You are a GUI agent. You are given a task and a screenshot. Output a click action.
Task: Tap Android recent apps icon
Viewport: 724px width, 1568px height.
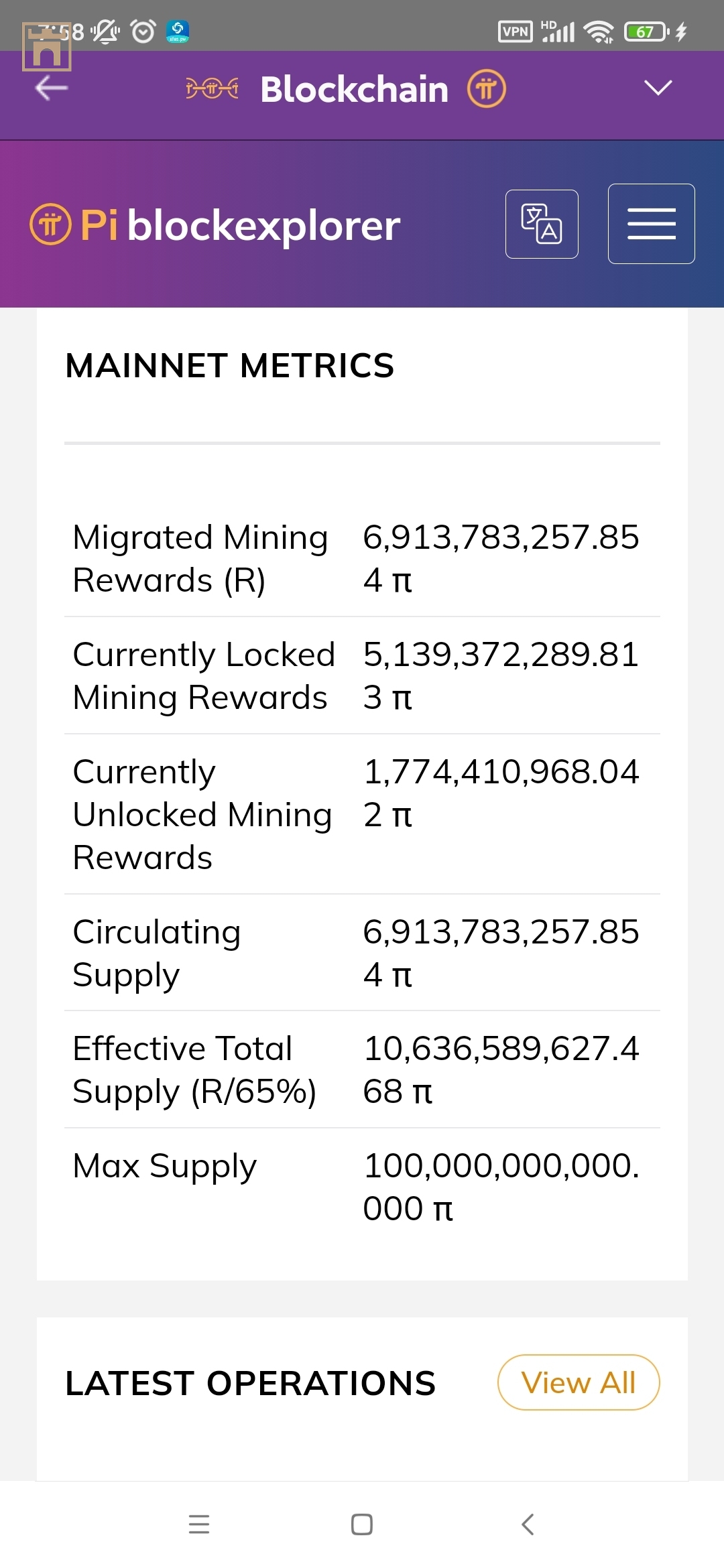point(199,1524)
